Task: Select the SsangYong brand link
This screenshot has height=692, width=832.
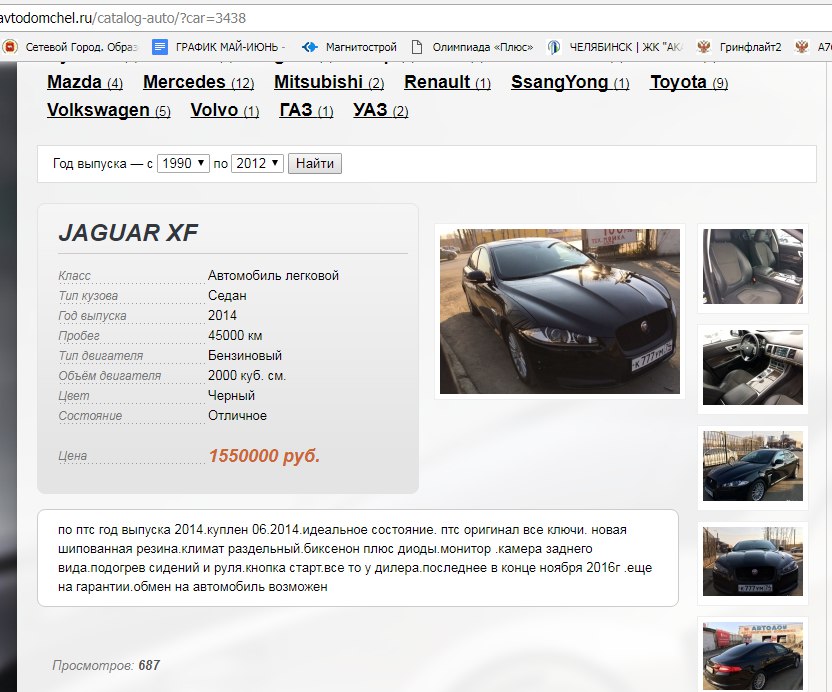Action: tap(559, 82)
